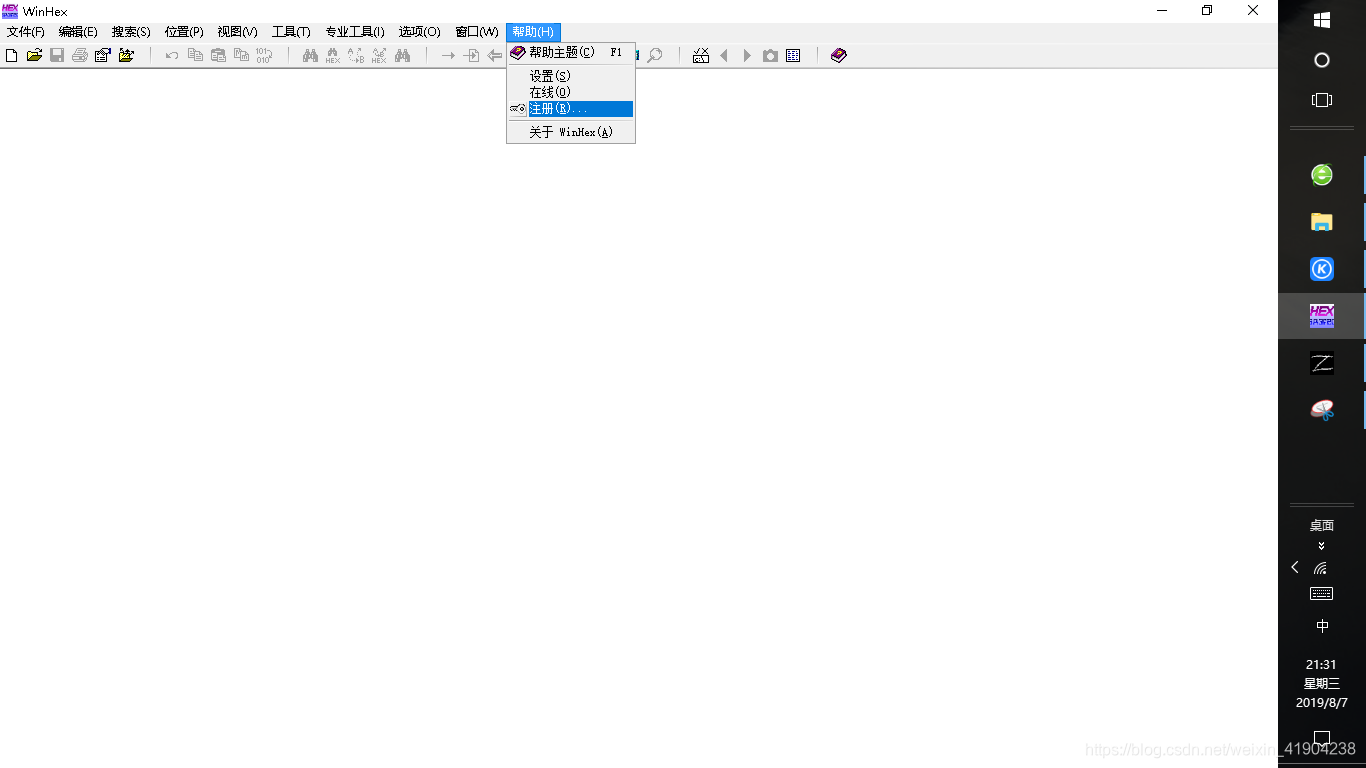The width and height of the screenshot is (1366, 768).
Task: Open Task View on the taskbar
Action: (1322, 100)
